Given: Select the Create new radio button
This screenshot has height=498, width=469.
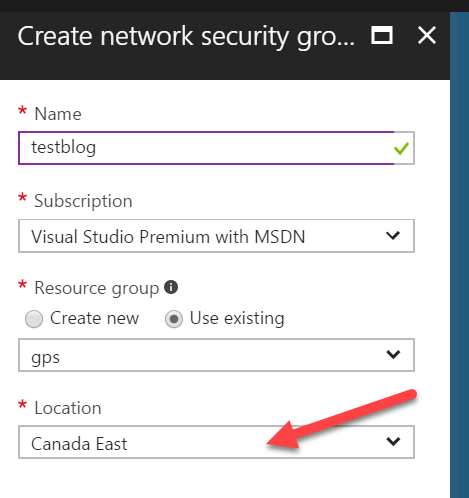Looking at the screenshot, I should tap(34, 319).
